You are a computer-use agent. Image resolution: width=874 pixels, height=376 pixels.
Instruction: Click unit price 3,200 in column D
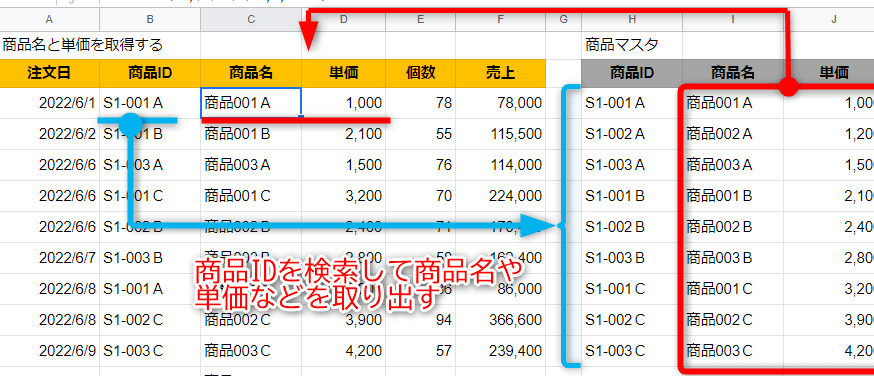point(343,196)
